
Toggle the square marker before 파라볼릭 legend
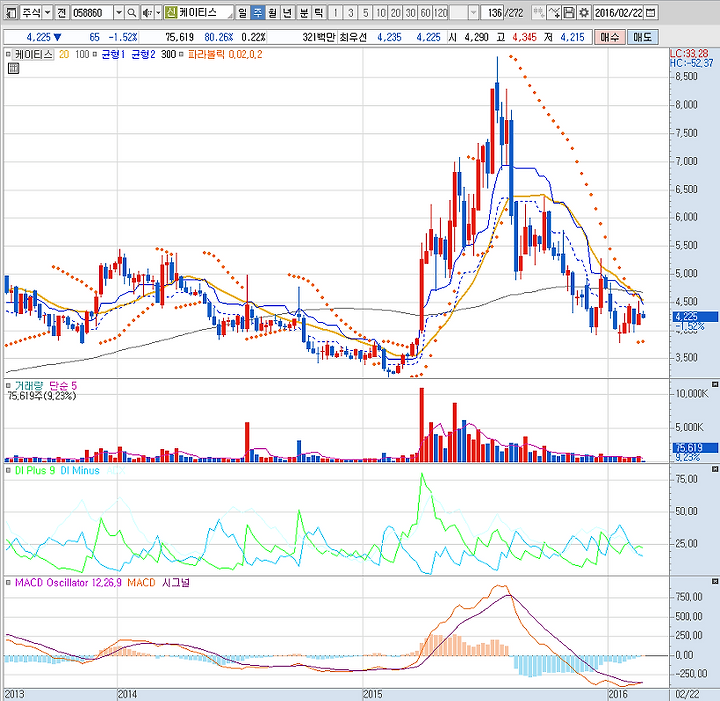[181, 55]
